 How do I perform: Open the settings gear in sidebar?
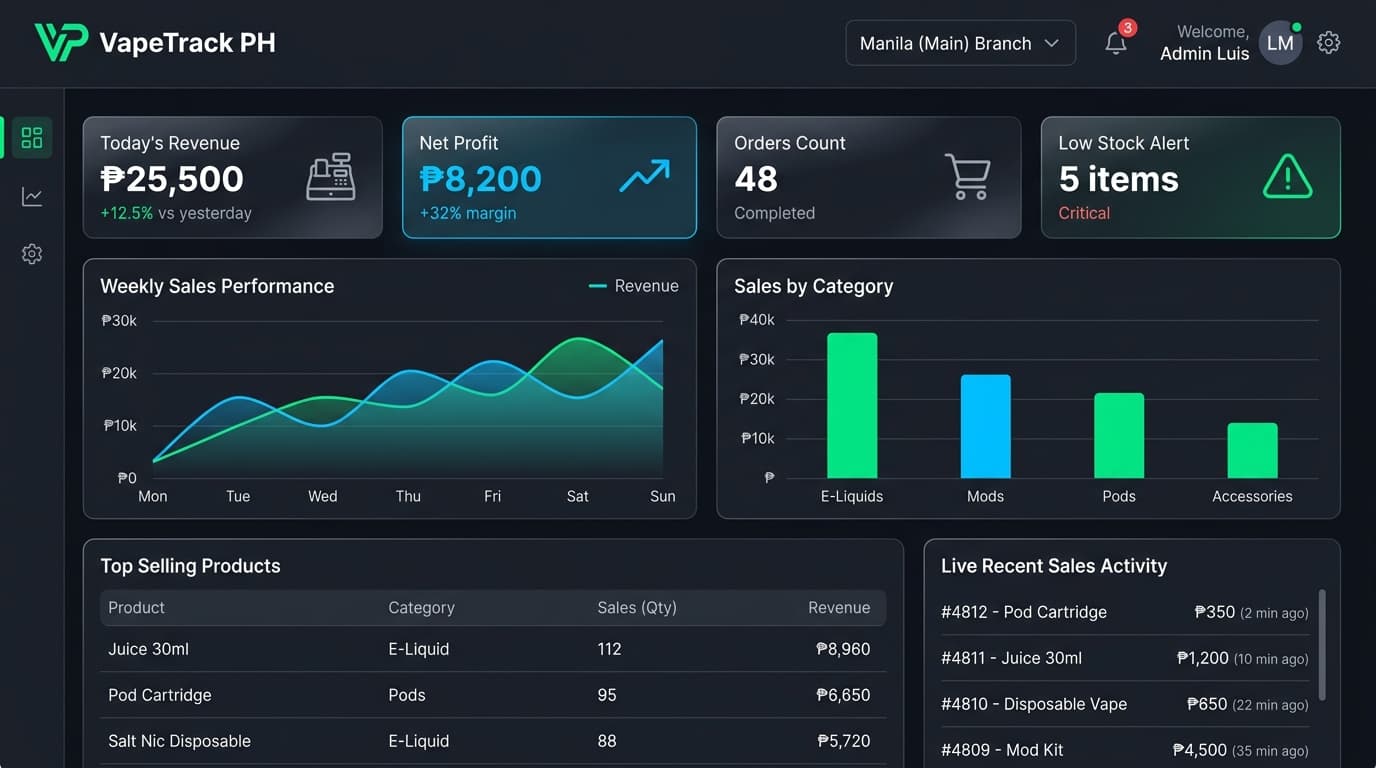click(32, 254)
